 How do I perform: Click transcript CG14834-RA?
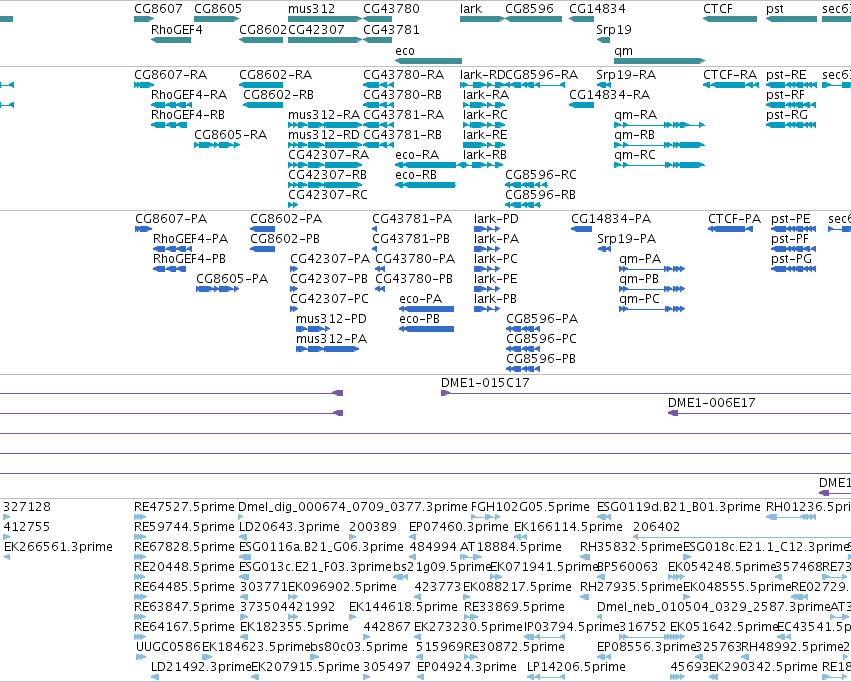(609, 95)
